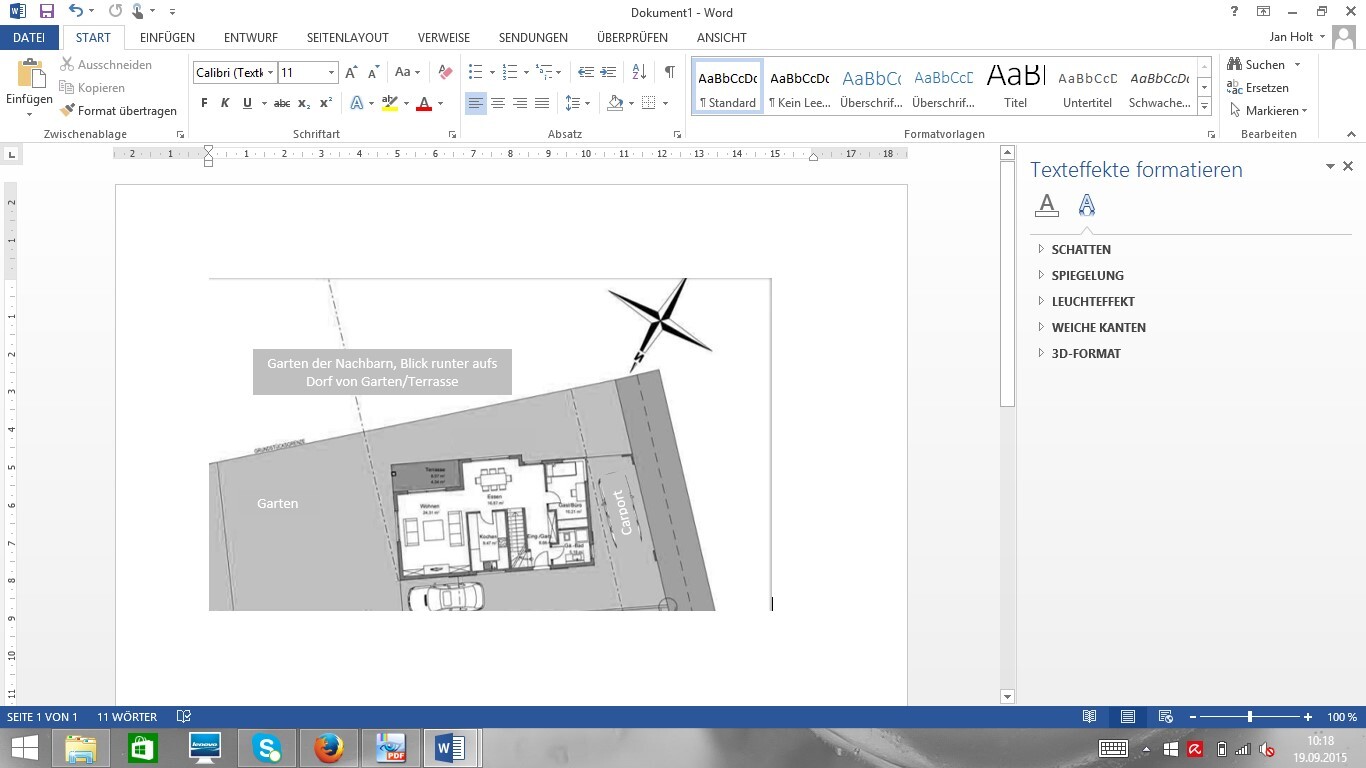
Task: Switch to the SEITENLAYOUT tab
Action: tap(347, 38)
